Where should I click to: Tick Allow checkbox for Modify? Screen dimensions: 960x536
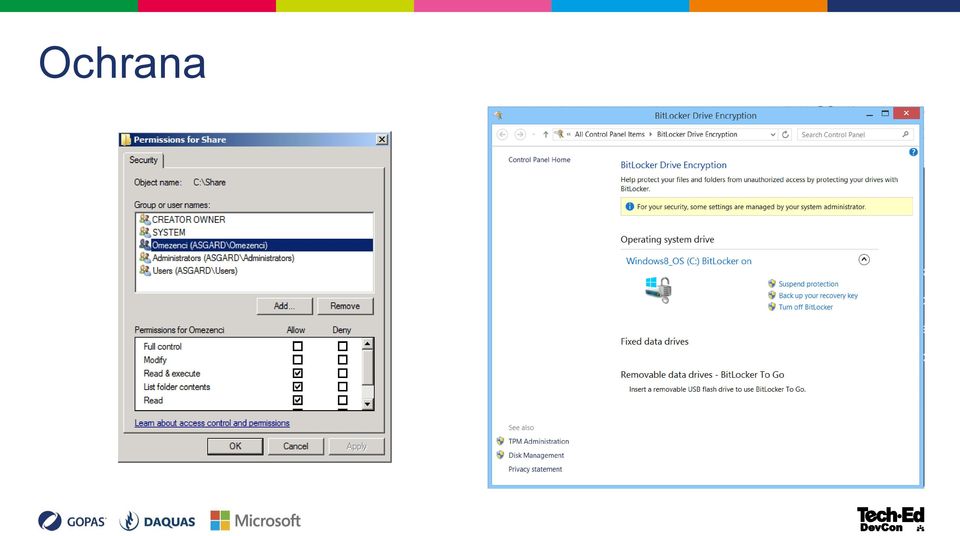pos(298,360)
